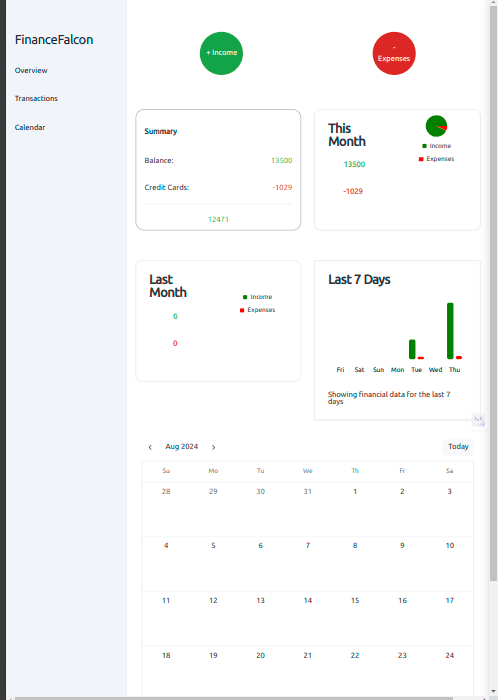Select calendar day 10

tap(450, 546)
